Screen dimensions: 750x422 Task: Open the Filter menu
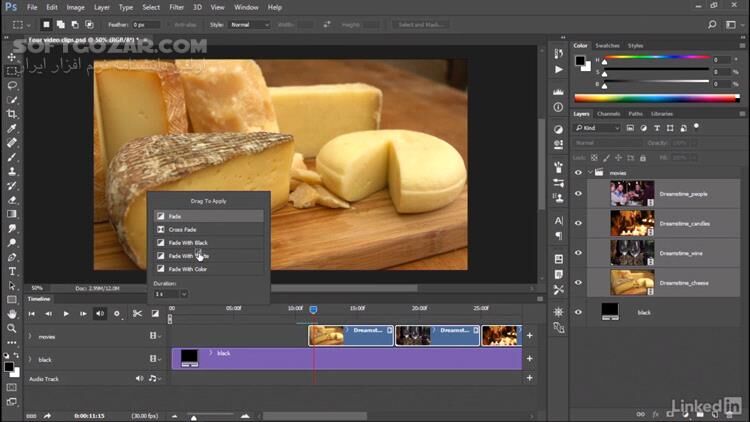(x=176, y=7)
